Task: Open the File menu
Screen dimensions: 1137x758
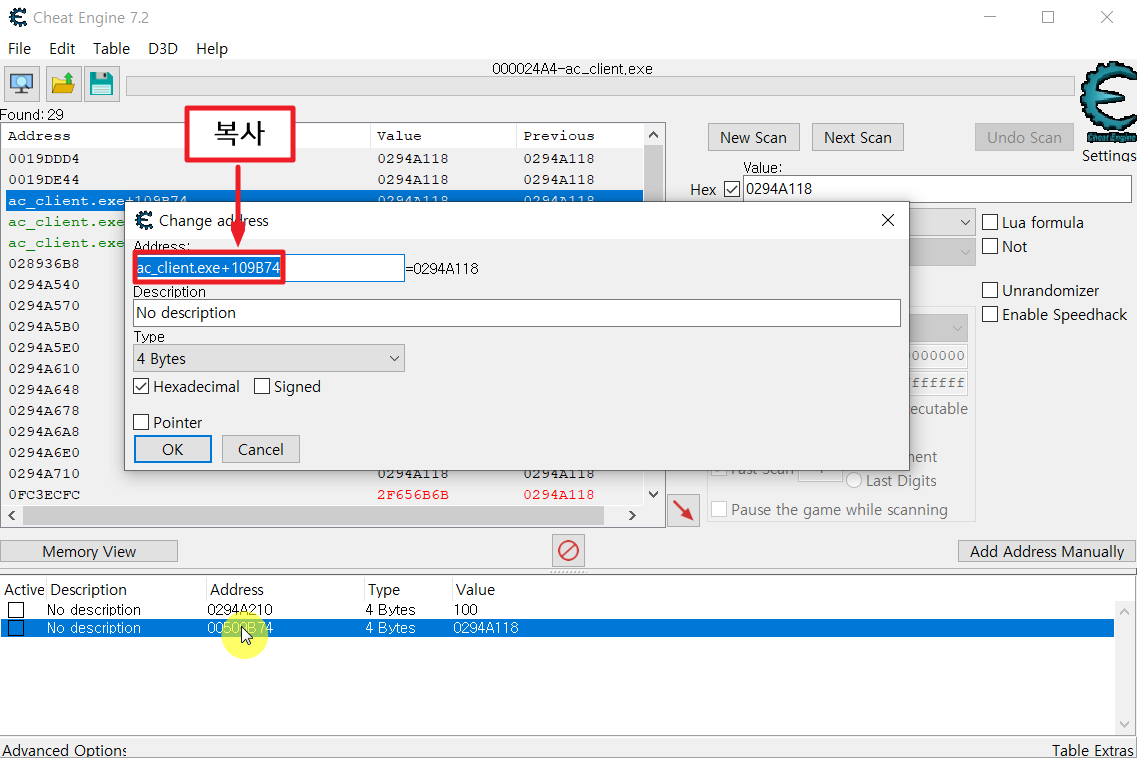Action: pyautogui.click(x=20, y=49)
